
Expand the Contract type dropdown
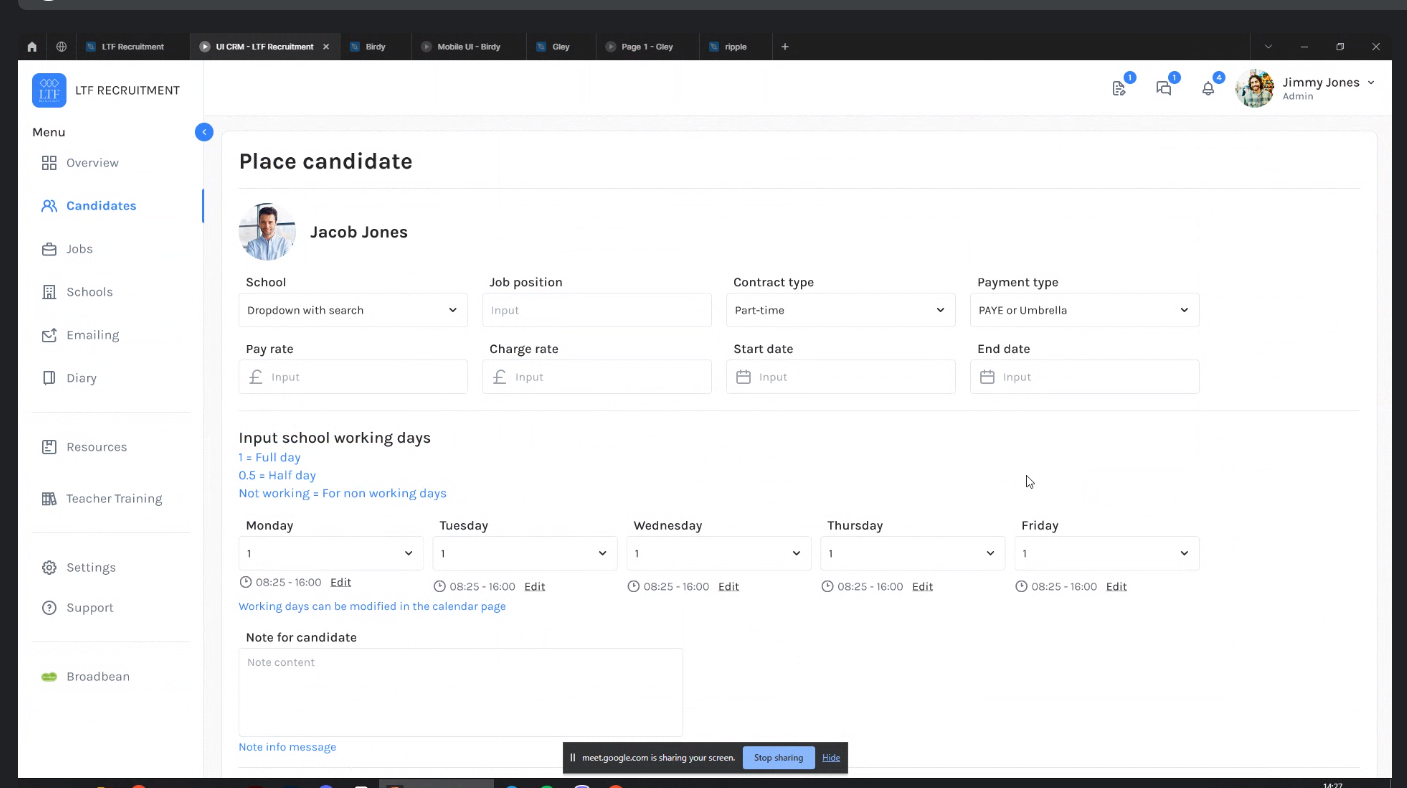[840, 310]
